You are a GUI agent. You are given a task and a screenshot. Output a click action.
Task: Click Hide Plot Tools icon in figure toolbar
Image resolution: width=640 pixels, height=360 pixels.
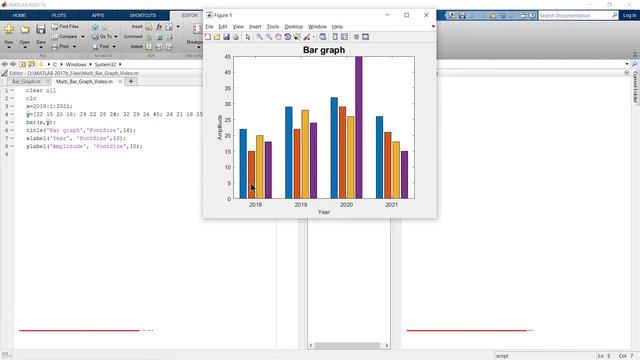point(356,37)
